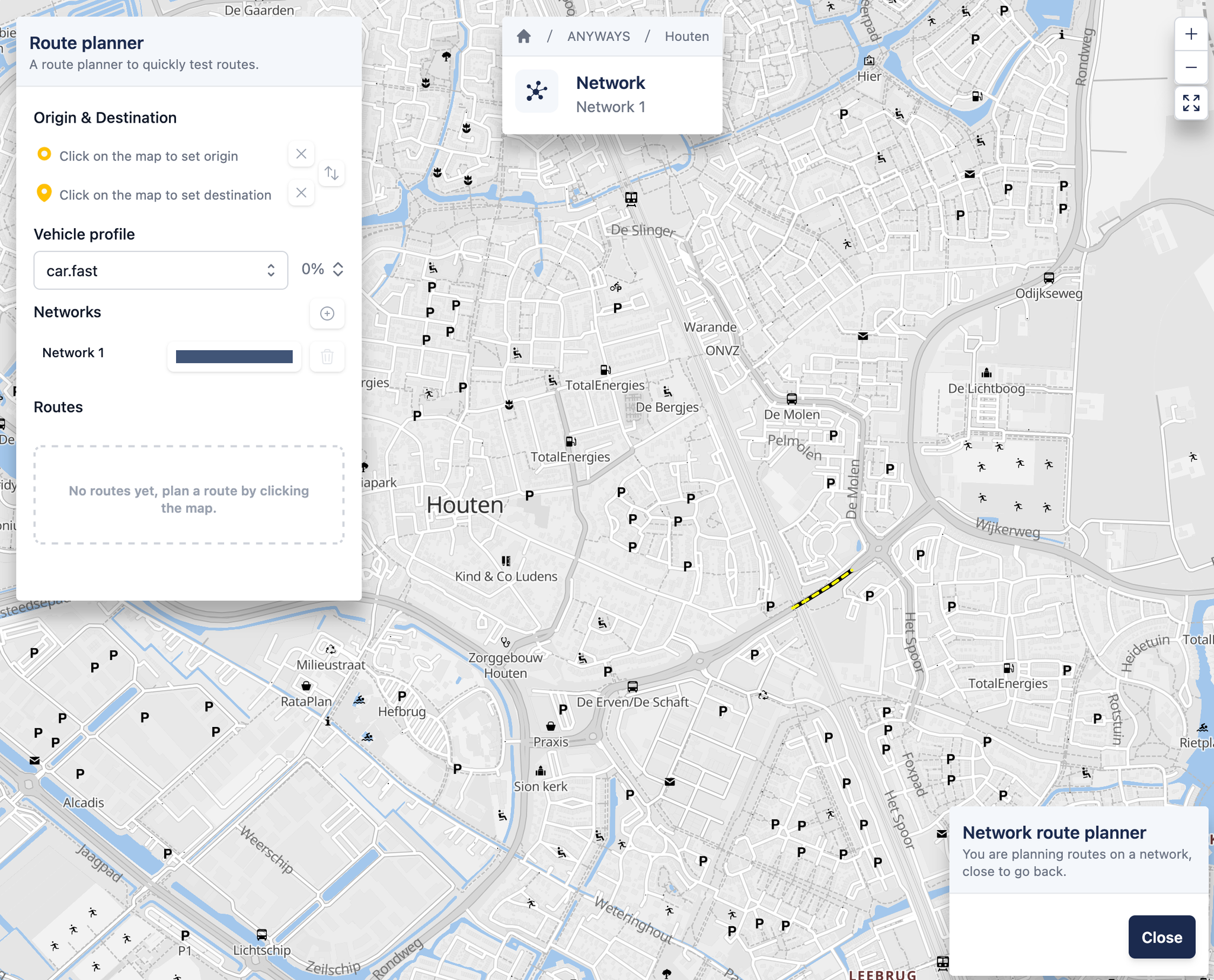
Task: Add a new network with the plus icon
Action: tap(327, 314)
